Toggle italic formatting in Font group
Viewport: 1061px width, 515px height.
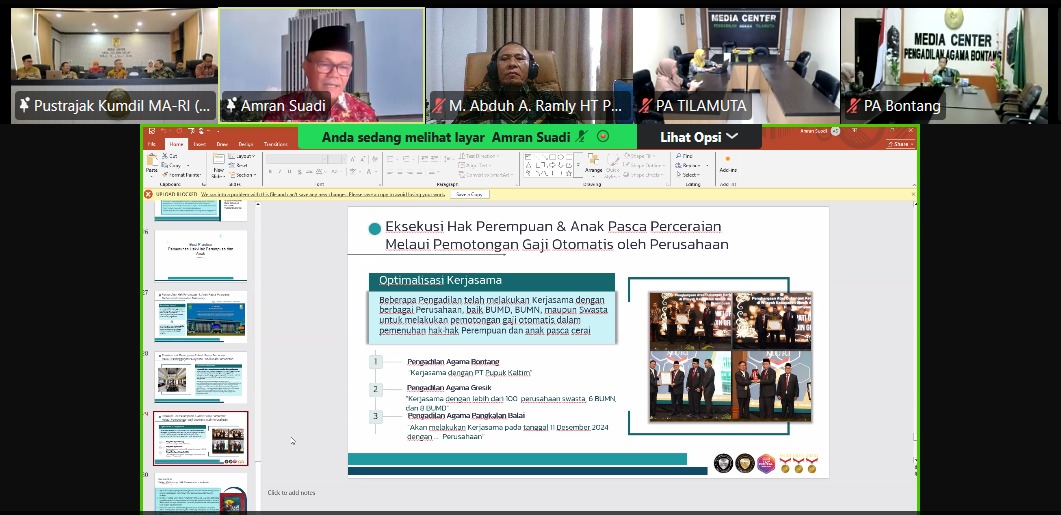pyautogui.click(x=280, y=171)
